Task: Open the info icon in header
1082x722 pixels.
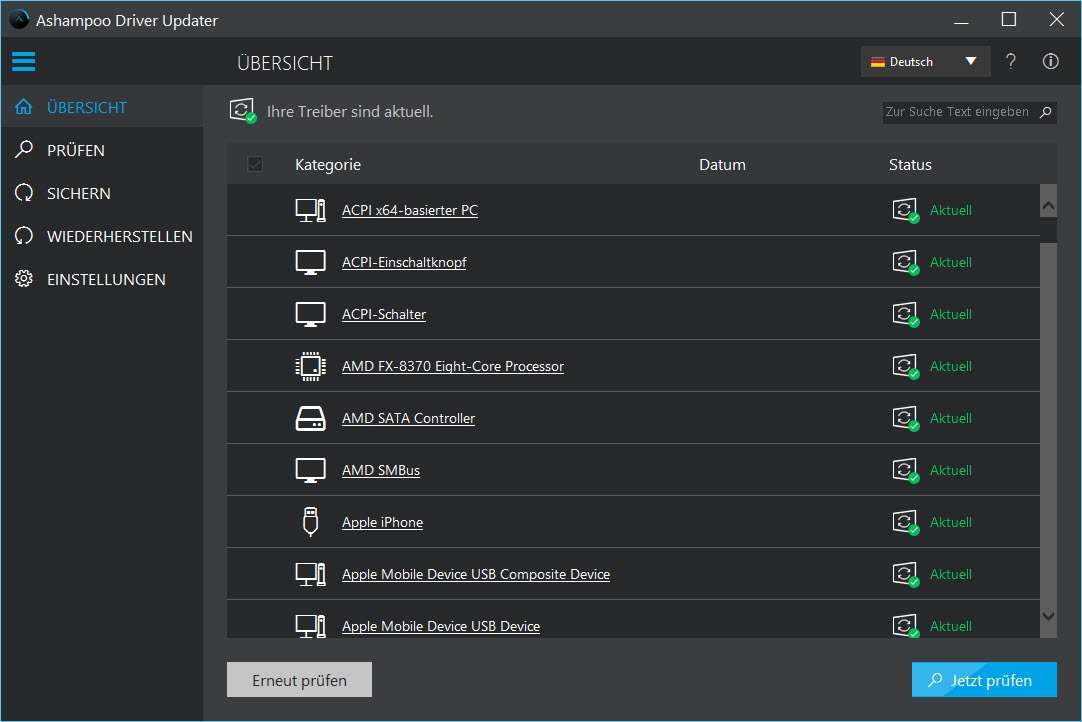Action: click(x=1050, y=61)
